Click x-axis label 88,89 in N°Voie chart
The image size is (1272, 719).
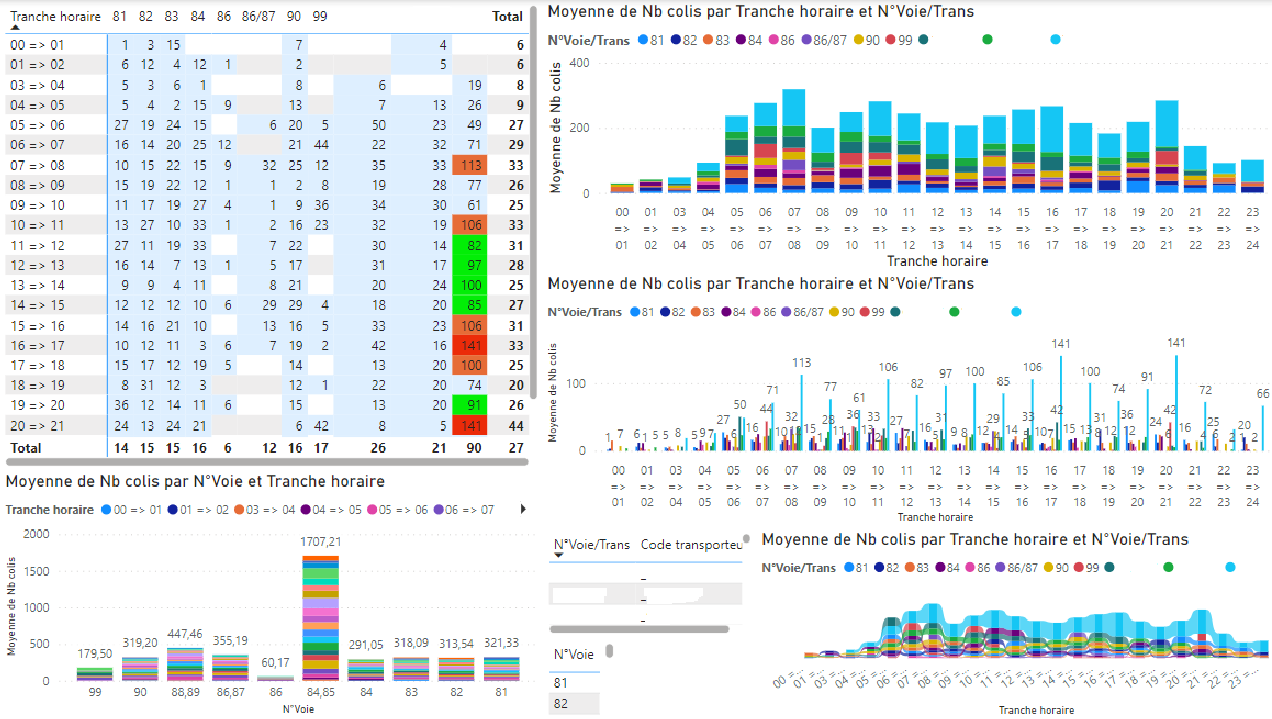click(x=186, y=690)
